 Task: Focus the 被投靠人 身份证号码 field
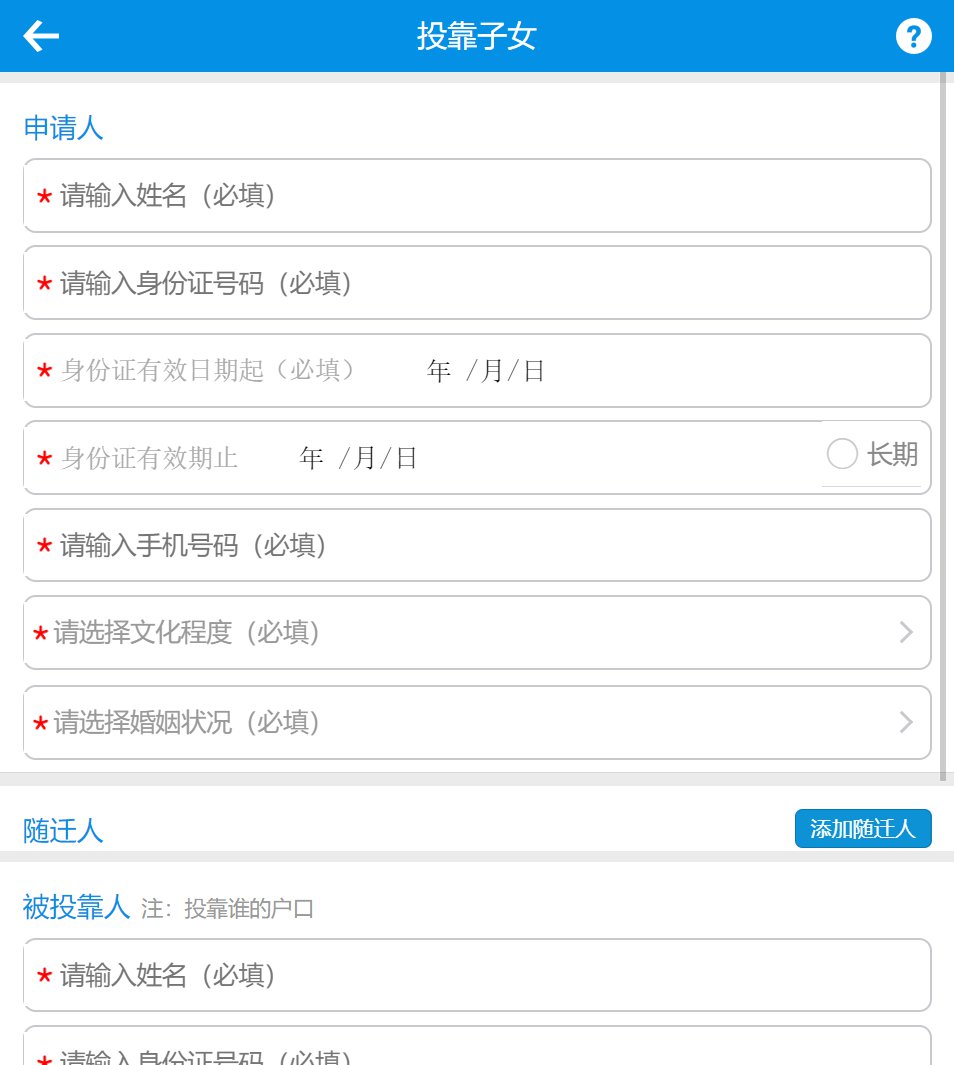pos(477,1052)
